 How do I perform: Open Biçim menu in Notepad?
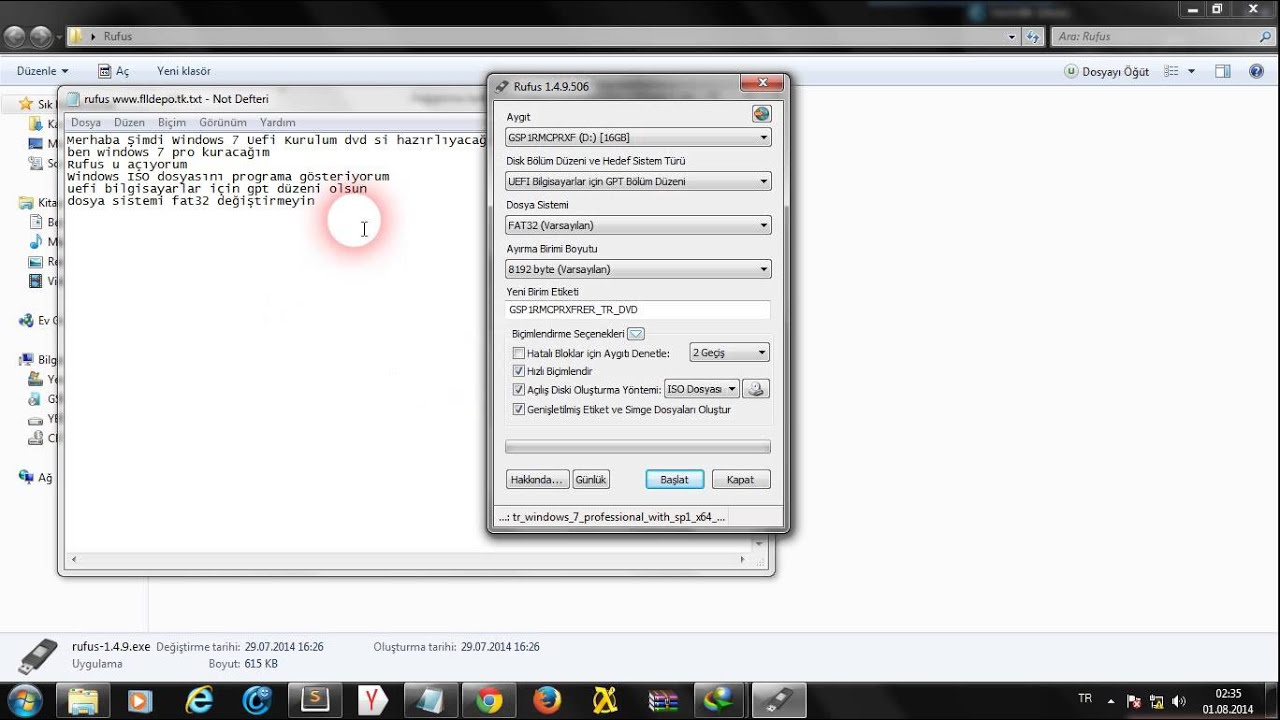click(x=172, y=122)
